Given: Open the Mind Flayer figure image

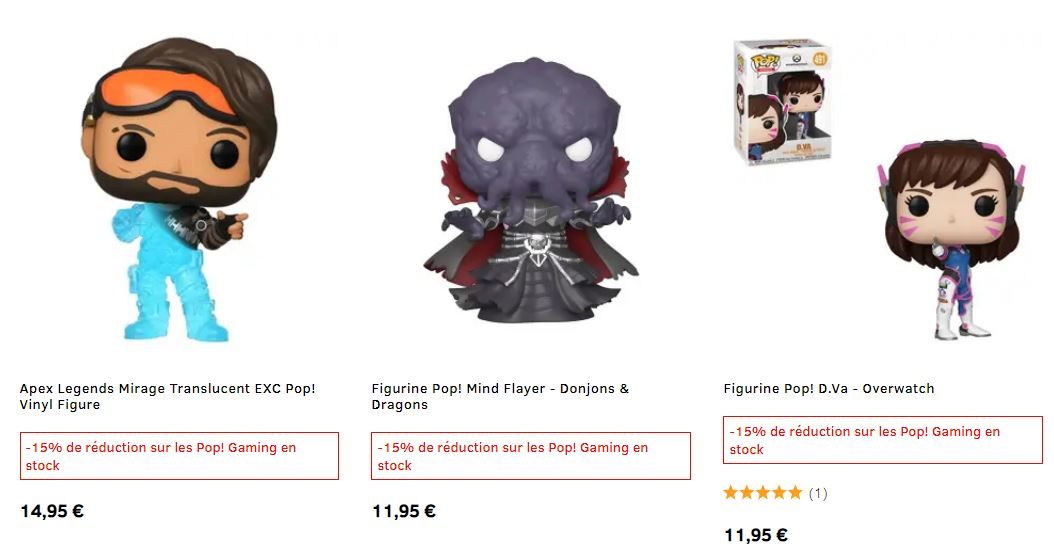Looking at the screenshot, I should pos(531,190).
